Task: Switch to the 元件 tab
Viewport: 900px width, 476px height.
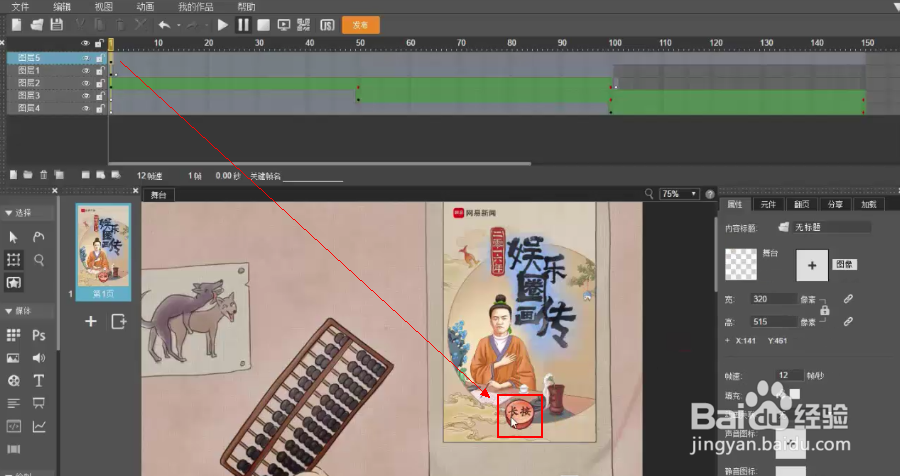Action: tap(768, 204)
